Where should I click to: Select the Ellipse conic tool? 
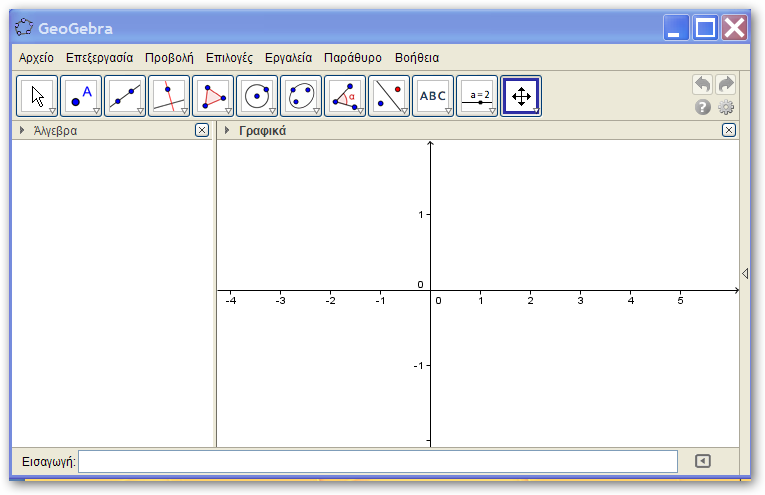tap(301, 96)
